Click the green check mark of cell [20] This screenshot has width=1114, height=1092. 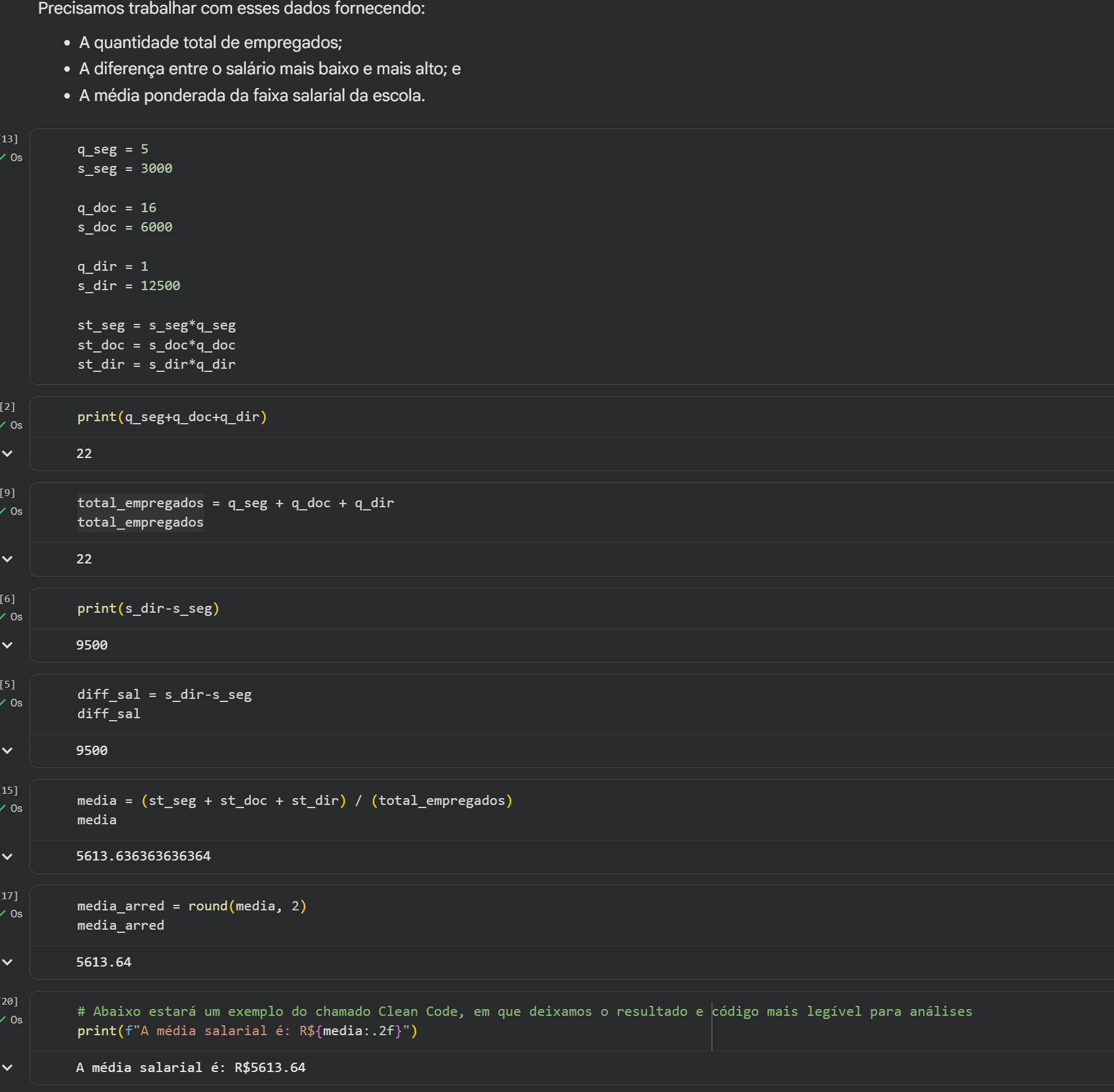(3, 1020)
